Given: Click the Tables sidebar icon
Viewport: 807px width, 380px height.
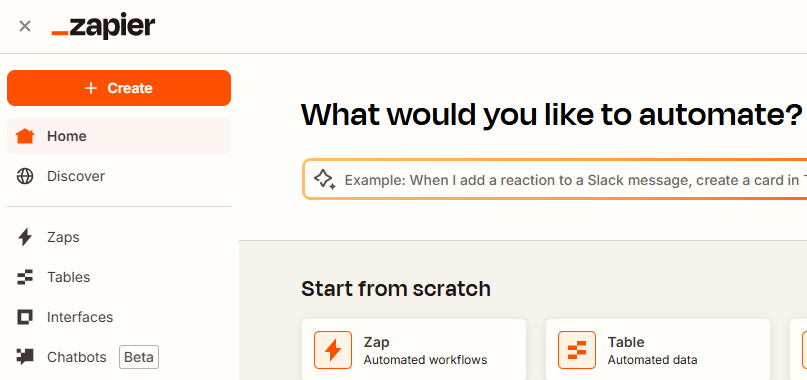Looking at the screenshot, I should pos(25,277).
